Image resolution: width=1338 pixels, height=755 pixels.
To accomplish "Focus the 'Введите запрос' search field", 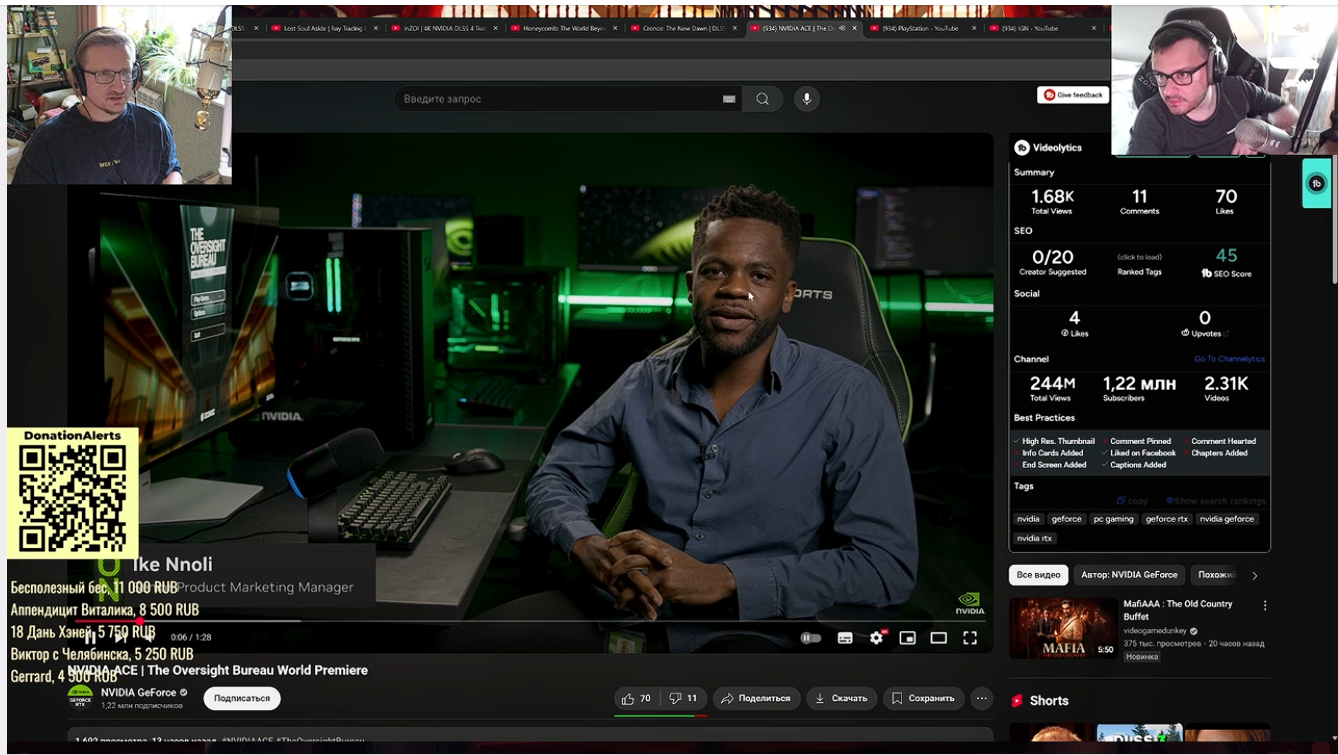I will coord(555,99).
